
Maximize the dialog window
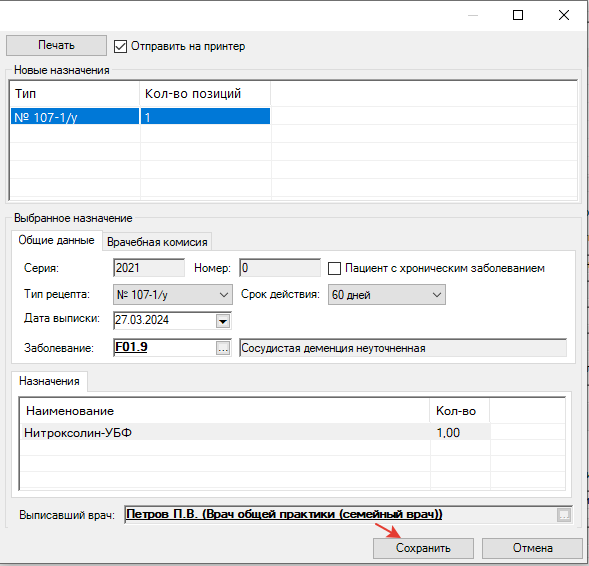[518, 15]
